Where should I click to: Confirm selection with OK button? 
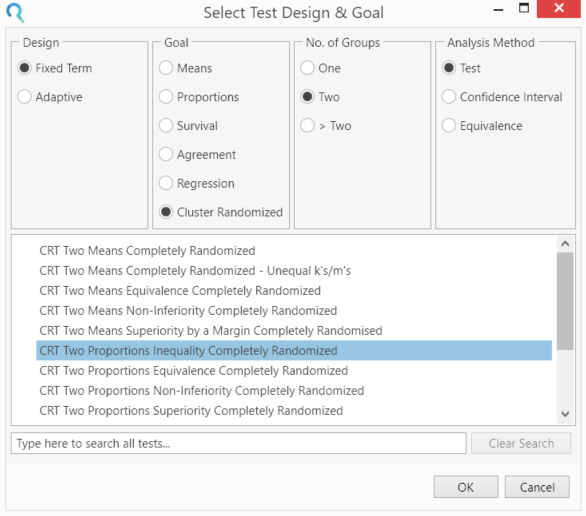pyautogui.click(x=466, y=487)
